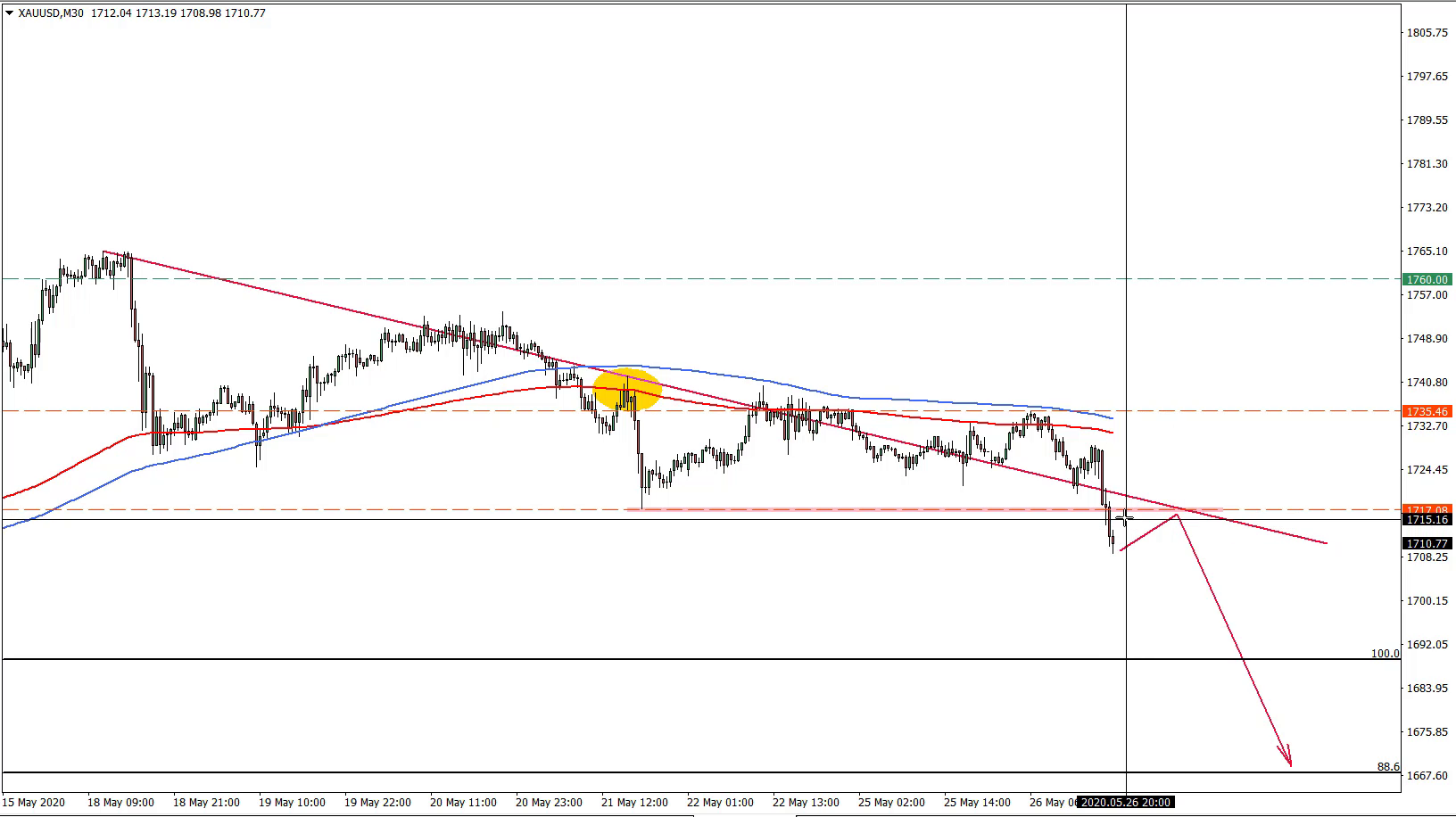Screen dimensions: 1456x817
Task: Click the crosshair time label 2020.05.26 20:00
Action: pyautogui.click(x=1125, y=803)
